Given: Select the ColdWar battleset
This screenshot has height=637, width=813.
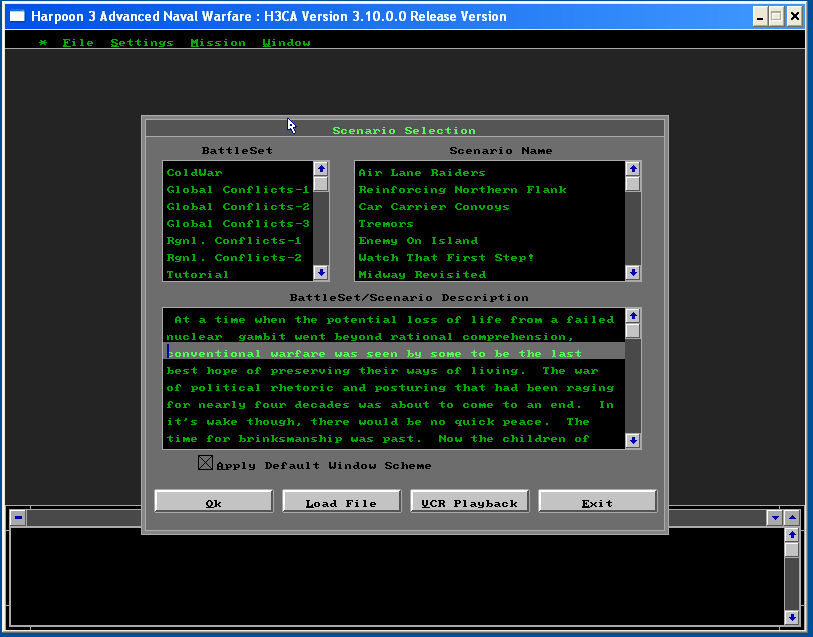Looking at the screenshot, I should 238,173.
